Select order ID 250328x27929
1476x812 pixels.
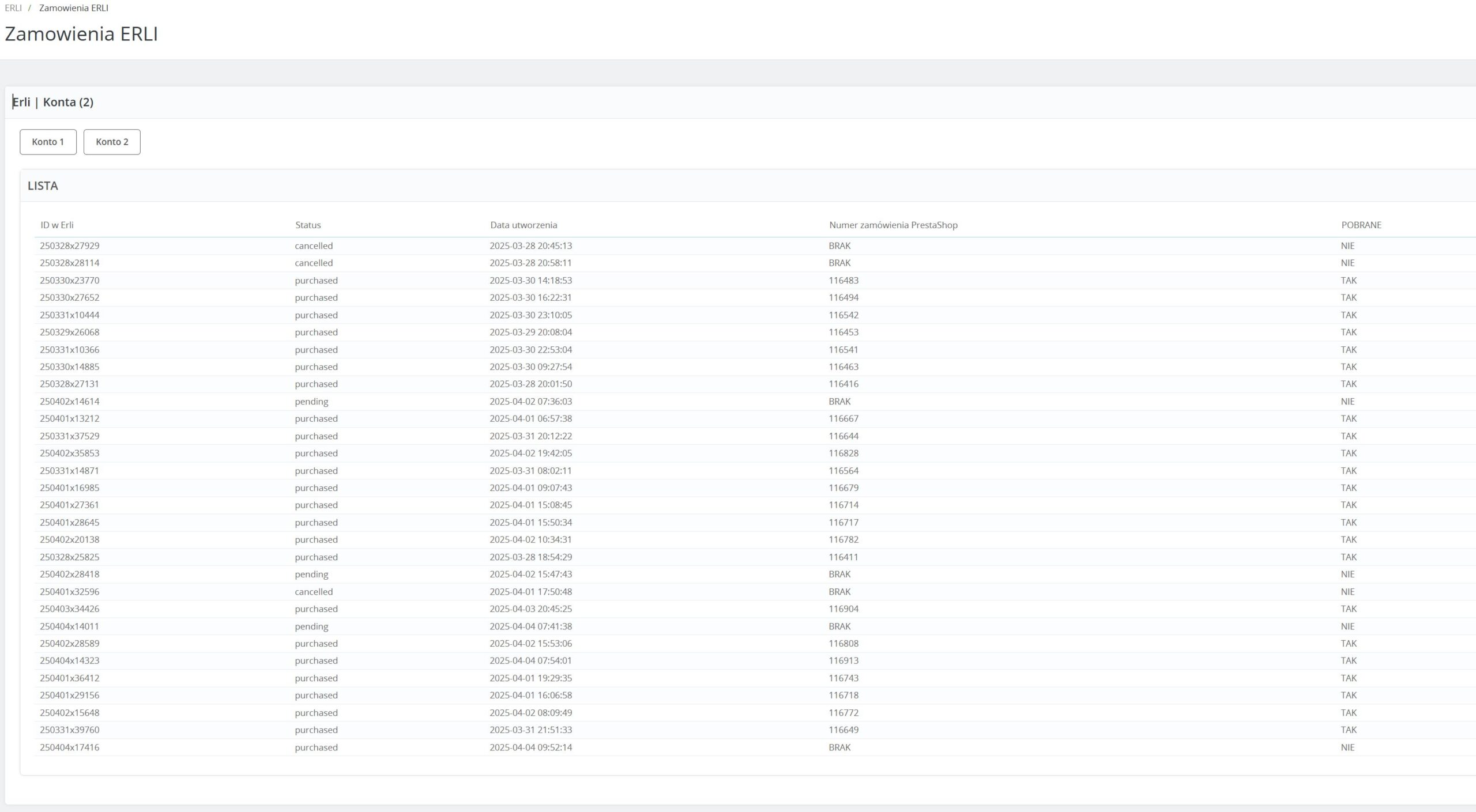click(70, 246)
